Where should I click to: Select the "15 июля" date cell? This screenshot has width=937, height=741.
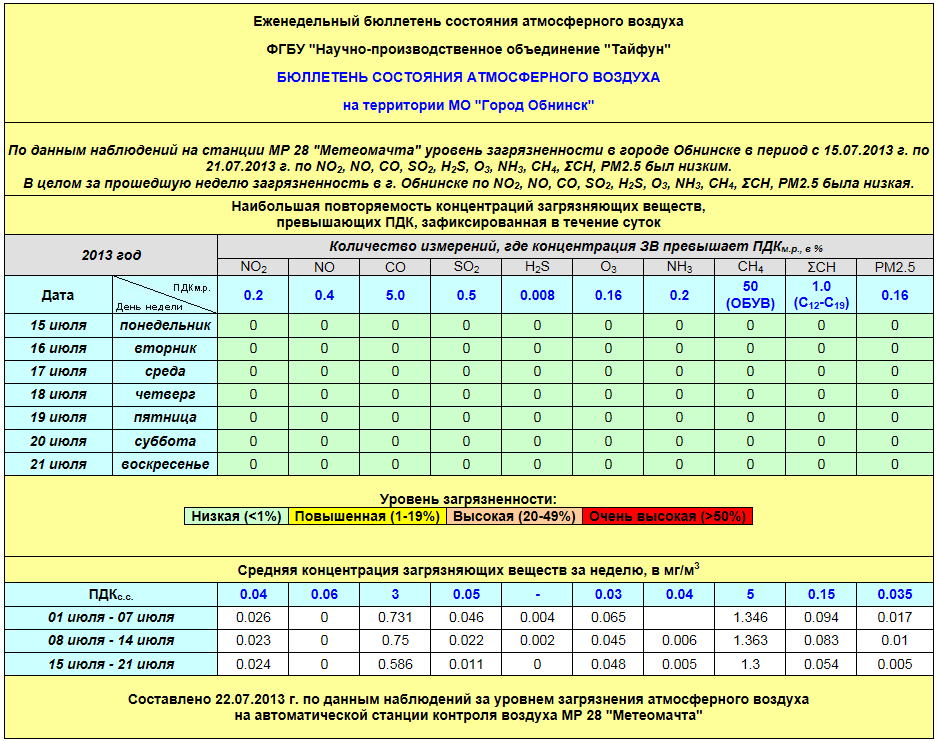(59, 326)
